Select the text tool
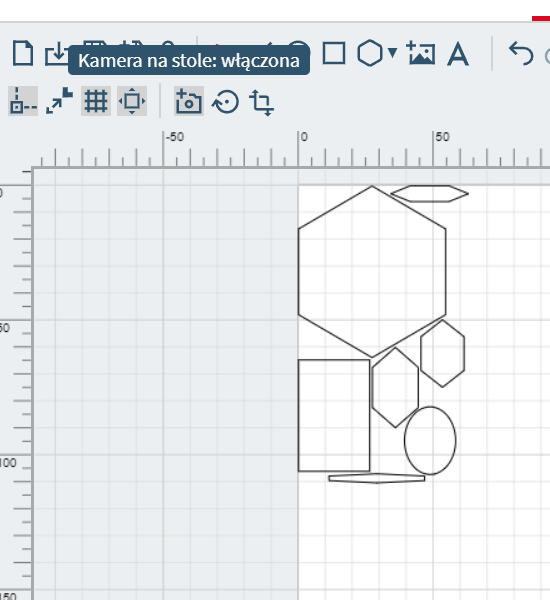Screen dimensions: 550x600 click(x=458, y=54)
